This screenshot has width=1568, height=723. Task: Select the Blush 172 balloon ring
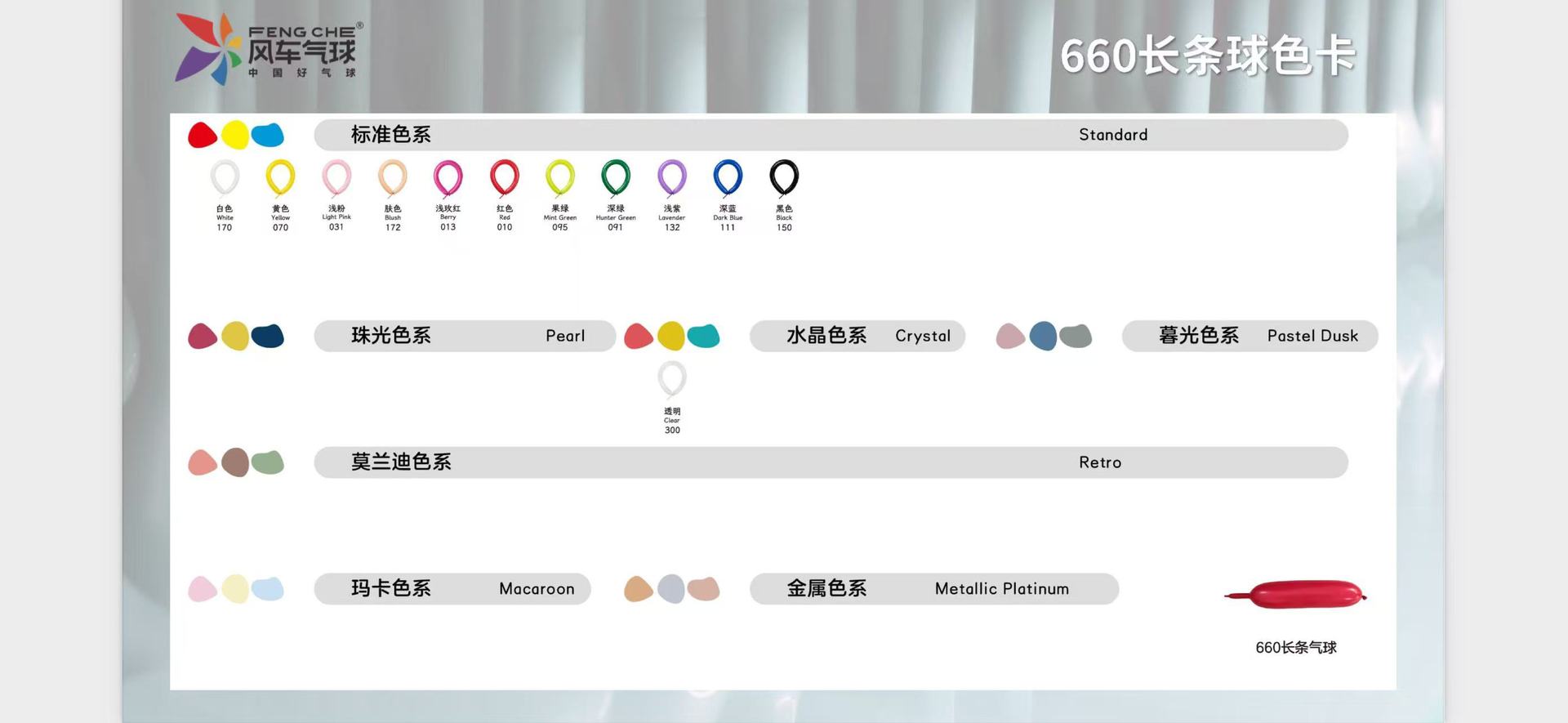pos(393,178)
